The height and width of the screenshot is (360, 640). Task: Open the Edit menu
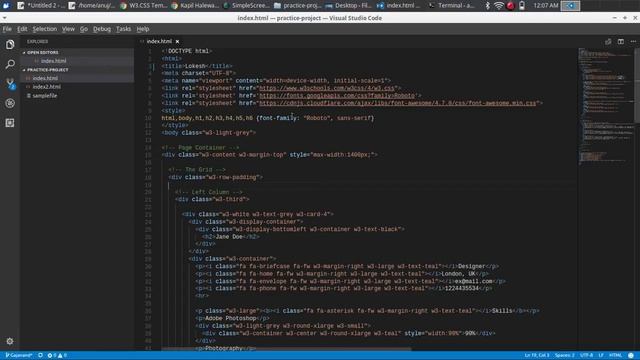[22, 29]
